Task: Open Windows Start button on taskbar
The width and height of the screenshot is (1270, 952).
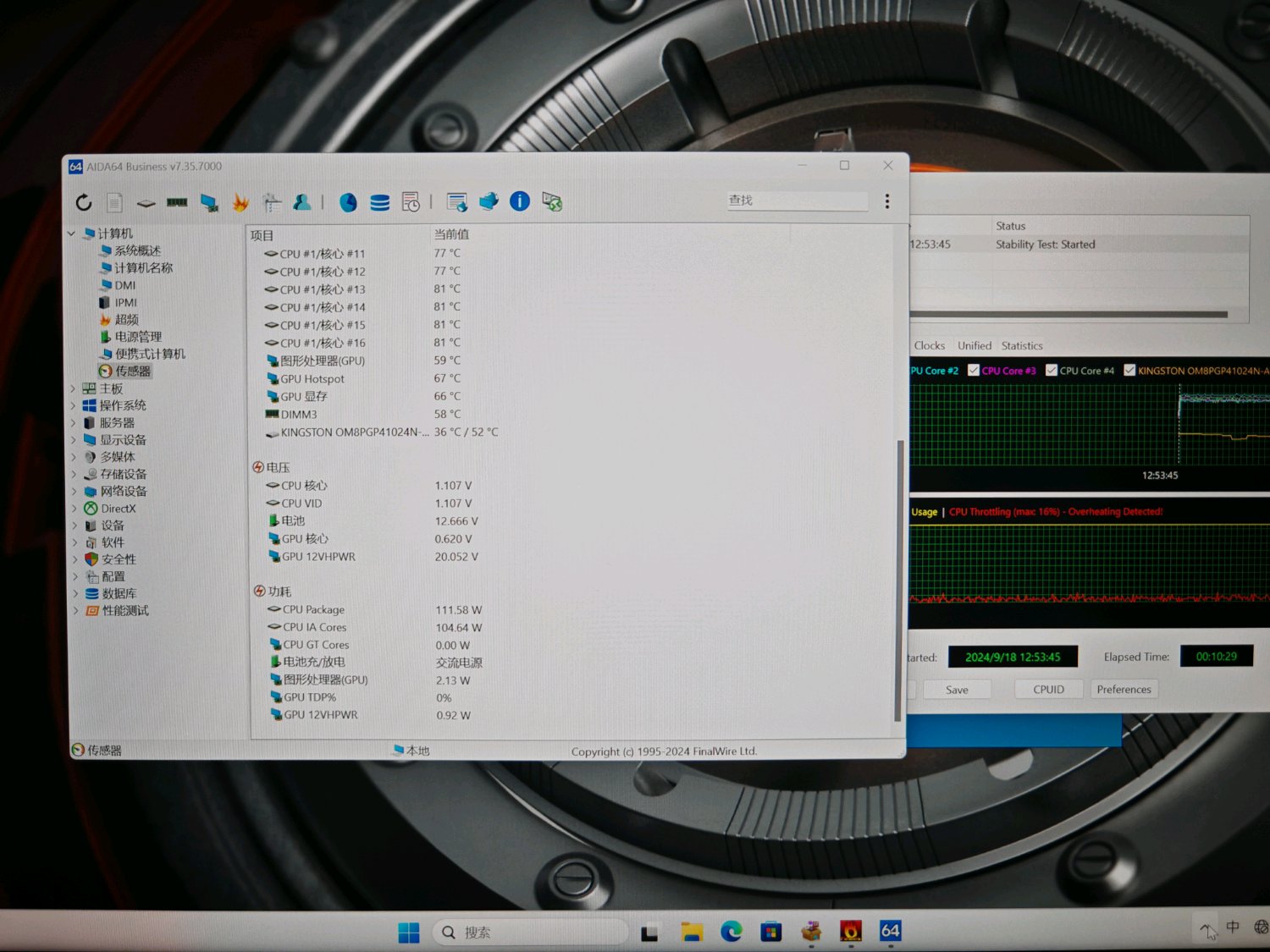Action: tap(409, 933)
